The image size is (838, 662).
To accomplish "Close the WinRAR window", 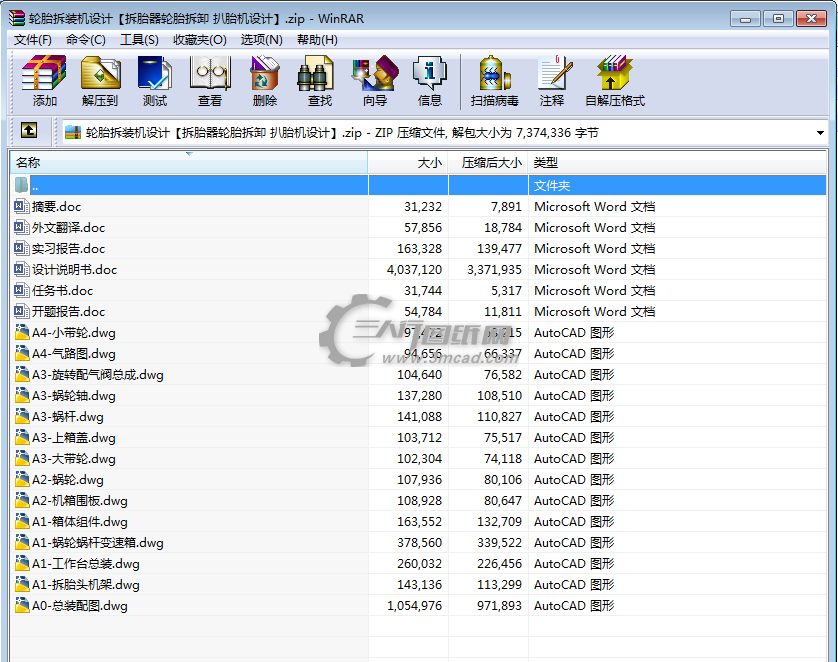I will 811,19.
